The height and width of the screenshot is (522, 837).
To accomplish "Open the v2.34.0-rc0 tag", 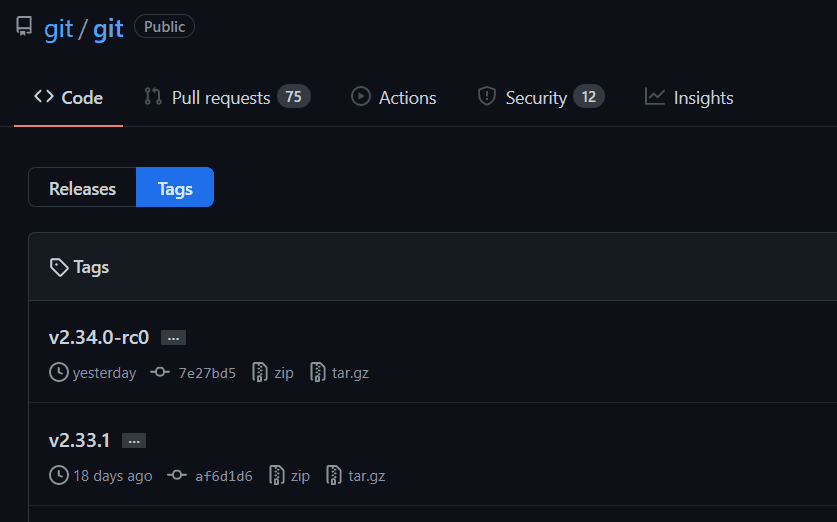I will [99, 337].
